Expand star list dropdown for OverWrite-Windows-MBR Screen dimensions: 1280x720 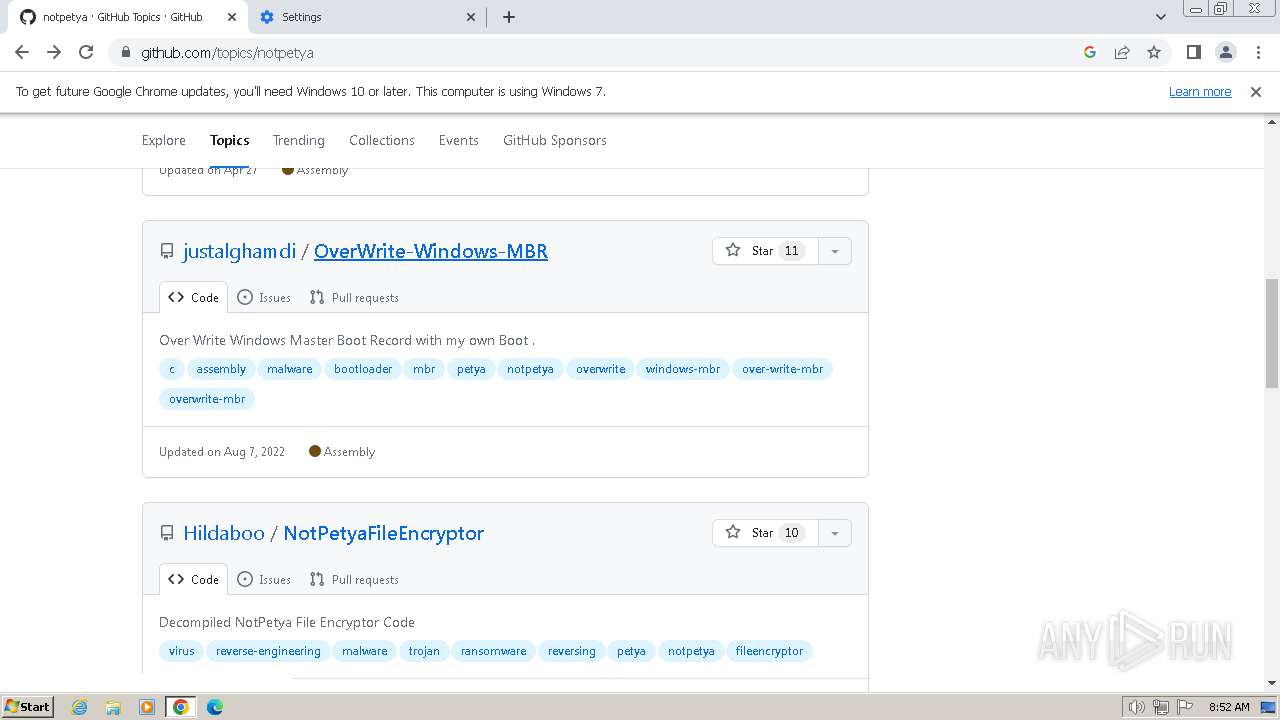(835, 251)
